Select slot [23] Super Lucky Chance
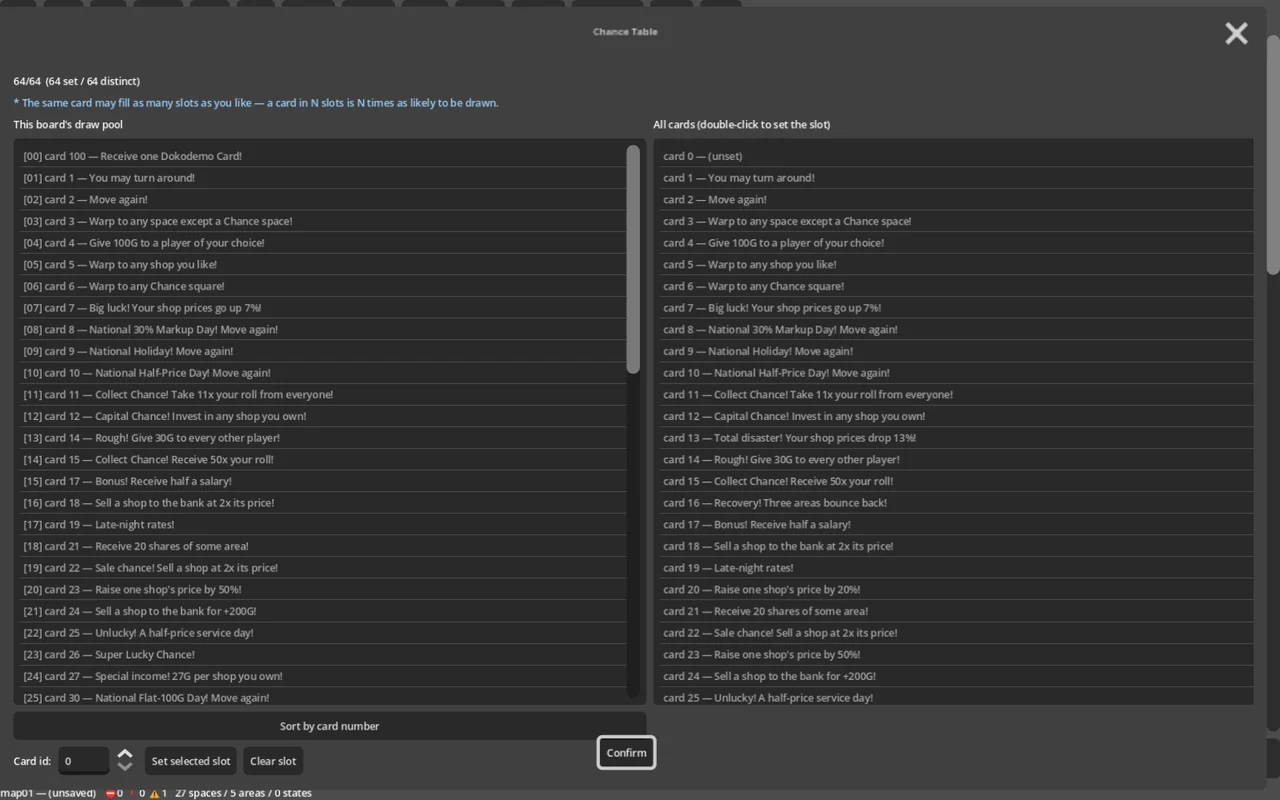This screenshot has width=1280, height=800. (324, 655)
